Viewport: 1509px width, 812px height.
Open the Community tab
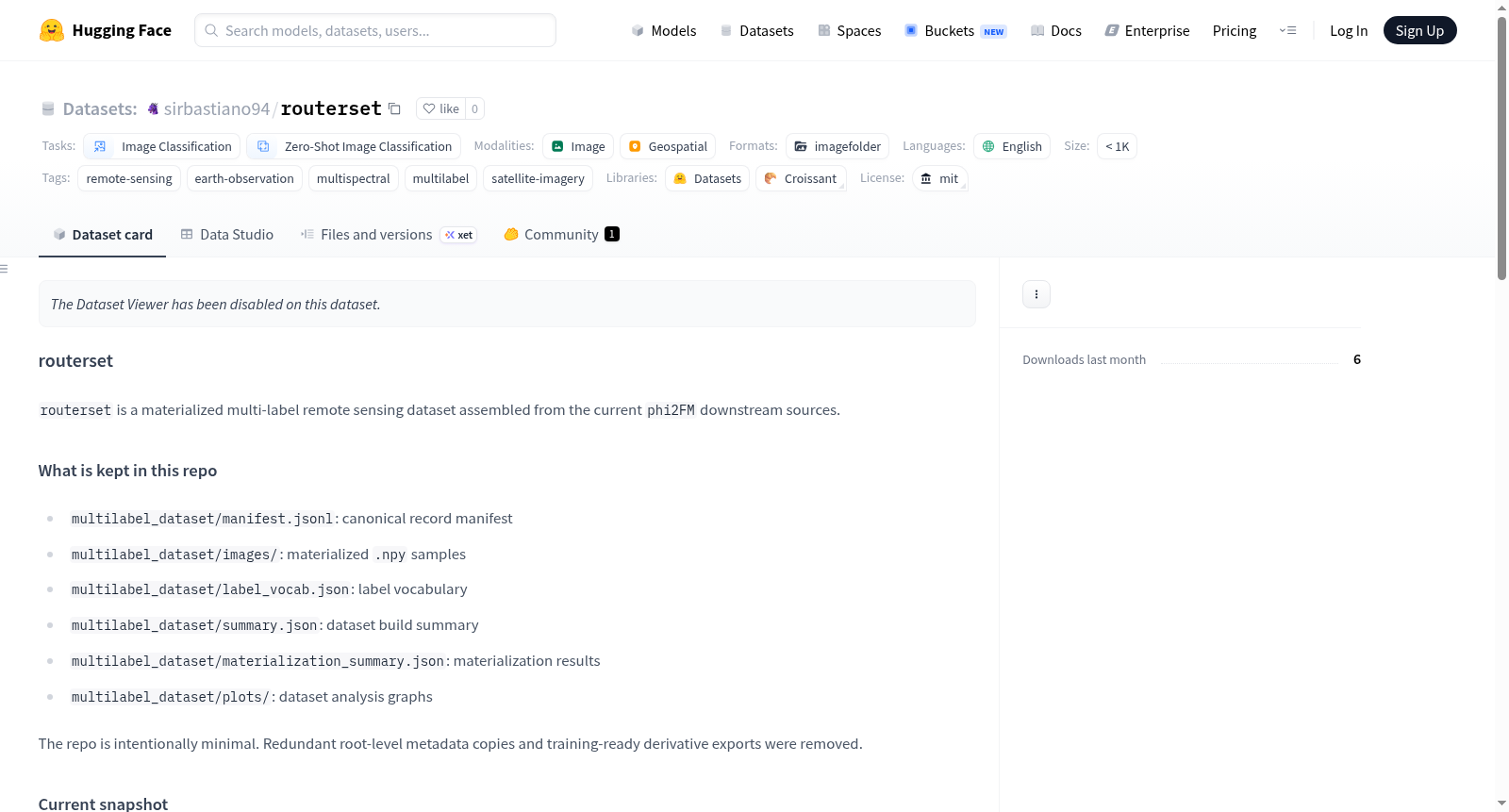pos(561,235)
